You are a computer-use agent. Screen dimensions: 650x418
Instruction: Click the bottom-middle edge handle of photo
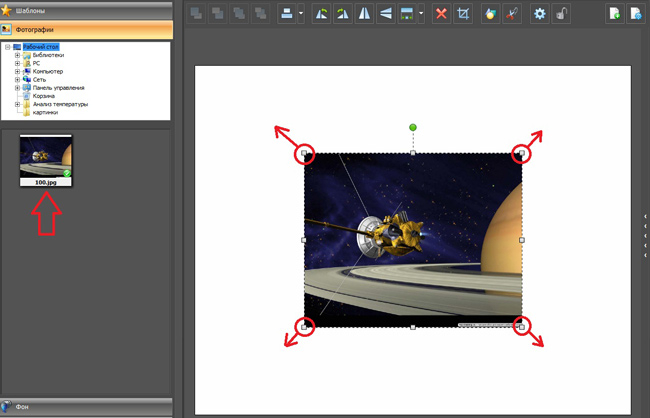click(413, 327)
